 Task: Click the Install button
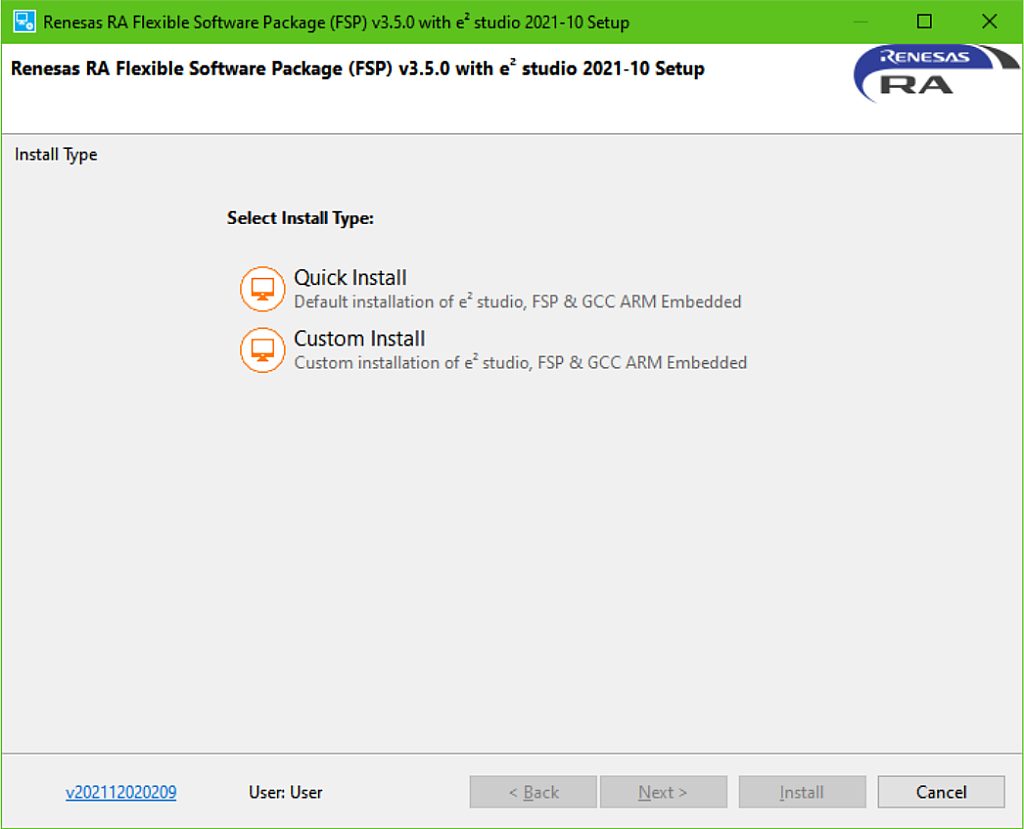pos(801,791)
